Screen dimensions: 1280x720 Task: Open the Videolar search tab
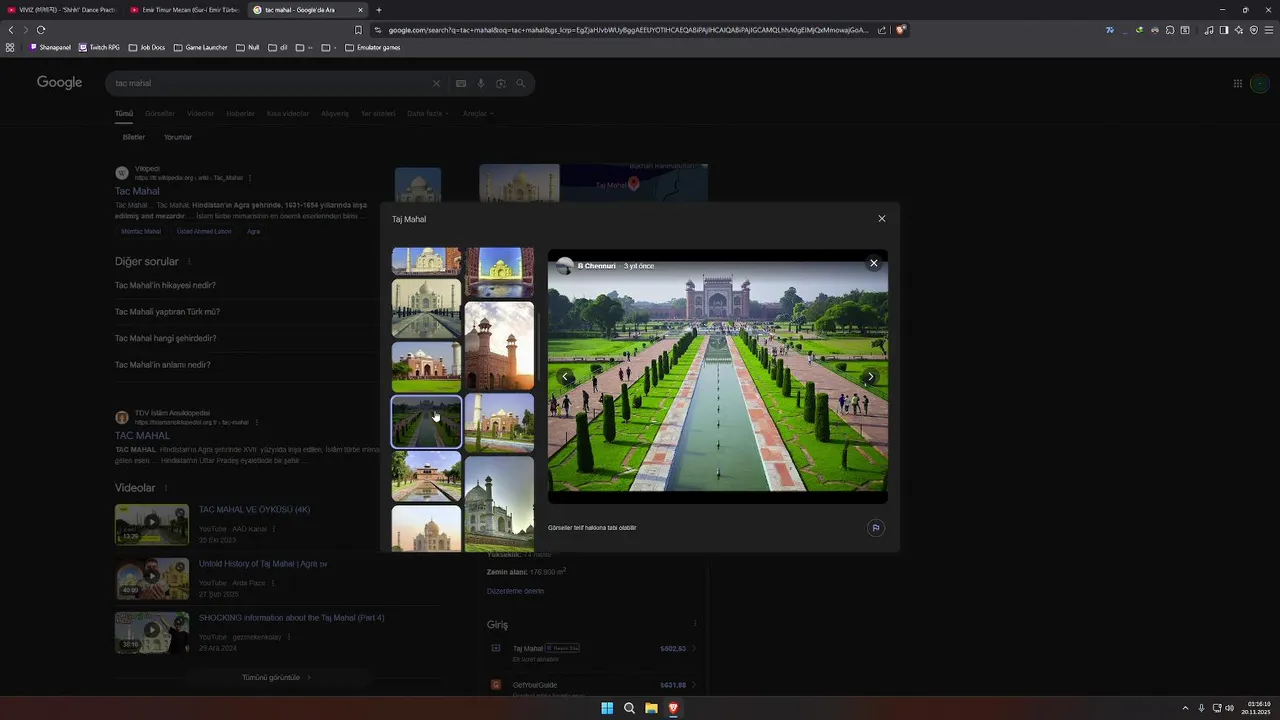click(200, 114)
